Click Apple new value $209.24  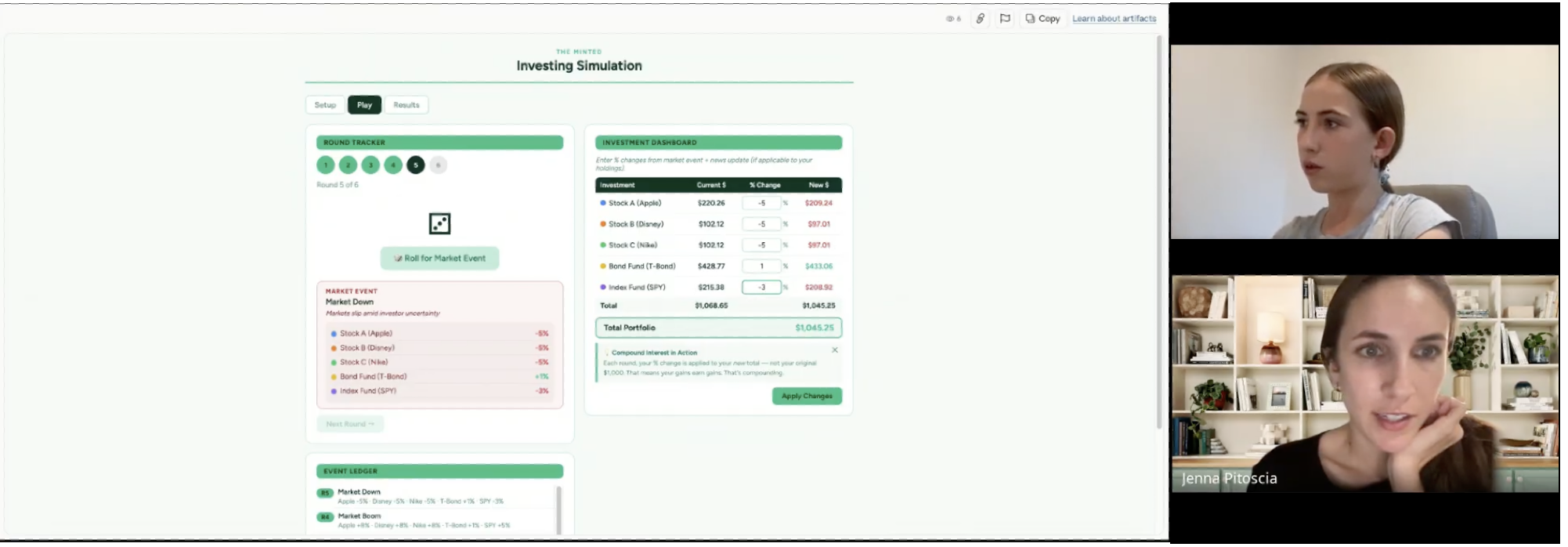pyautogui.click(x=818, y=203)
